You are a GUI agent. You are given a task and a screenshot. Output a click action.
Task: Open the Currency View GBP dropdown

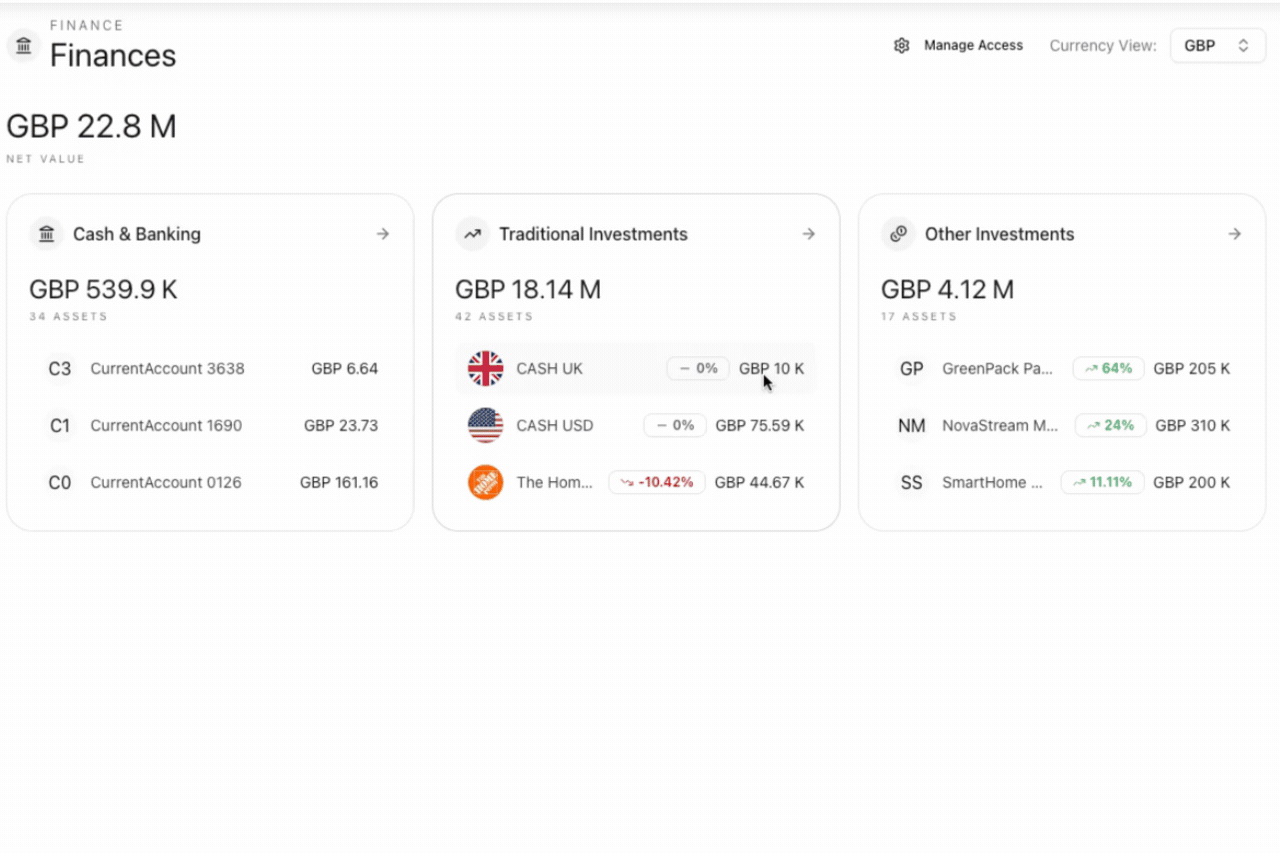coord(1218,46)
